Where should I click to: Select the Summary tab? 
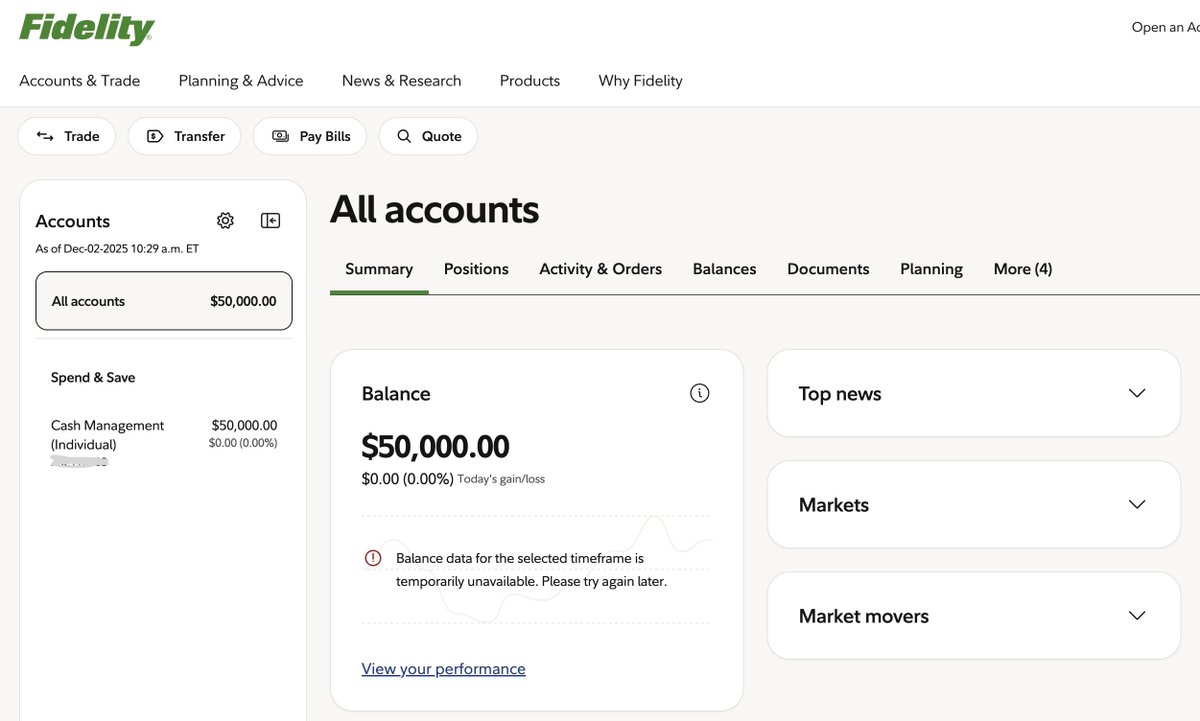point(379,269)
